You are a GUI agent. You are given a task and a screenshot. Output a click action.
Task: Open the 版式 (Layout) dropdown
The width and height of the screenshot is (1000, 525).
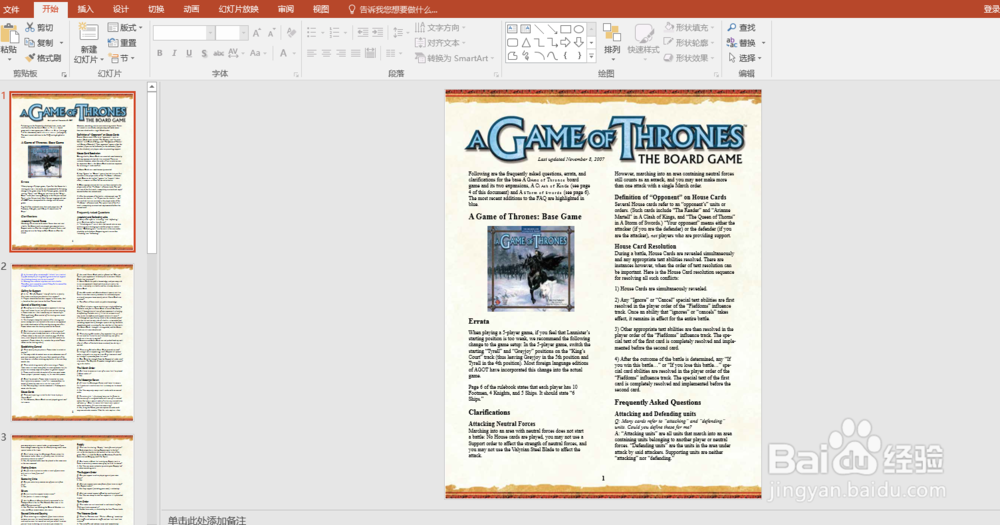(x=125, y=27)
